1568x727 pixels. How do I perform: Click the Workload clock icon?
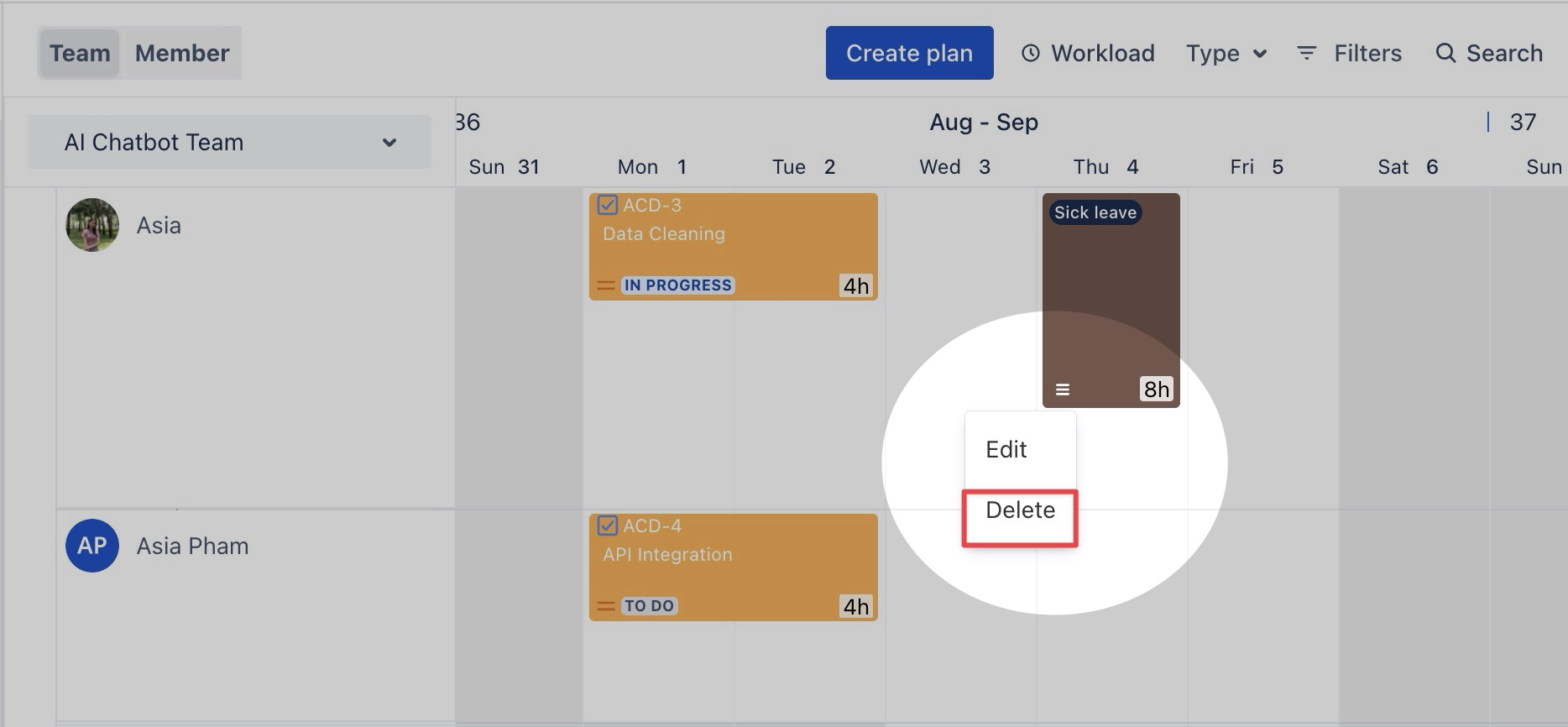(x=1030, y=54)
